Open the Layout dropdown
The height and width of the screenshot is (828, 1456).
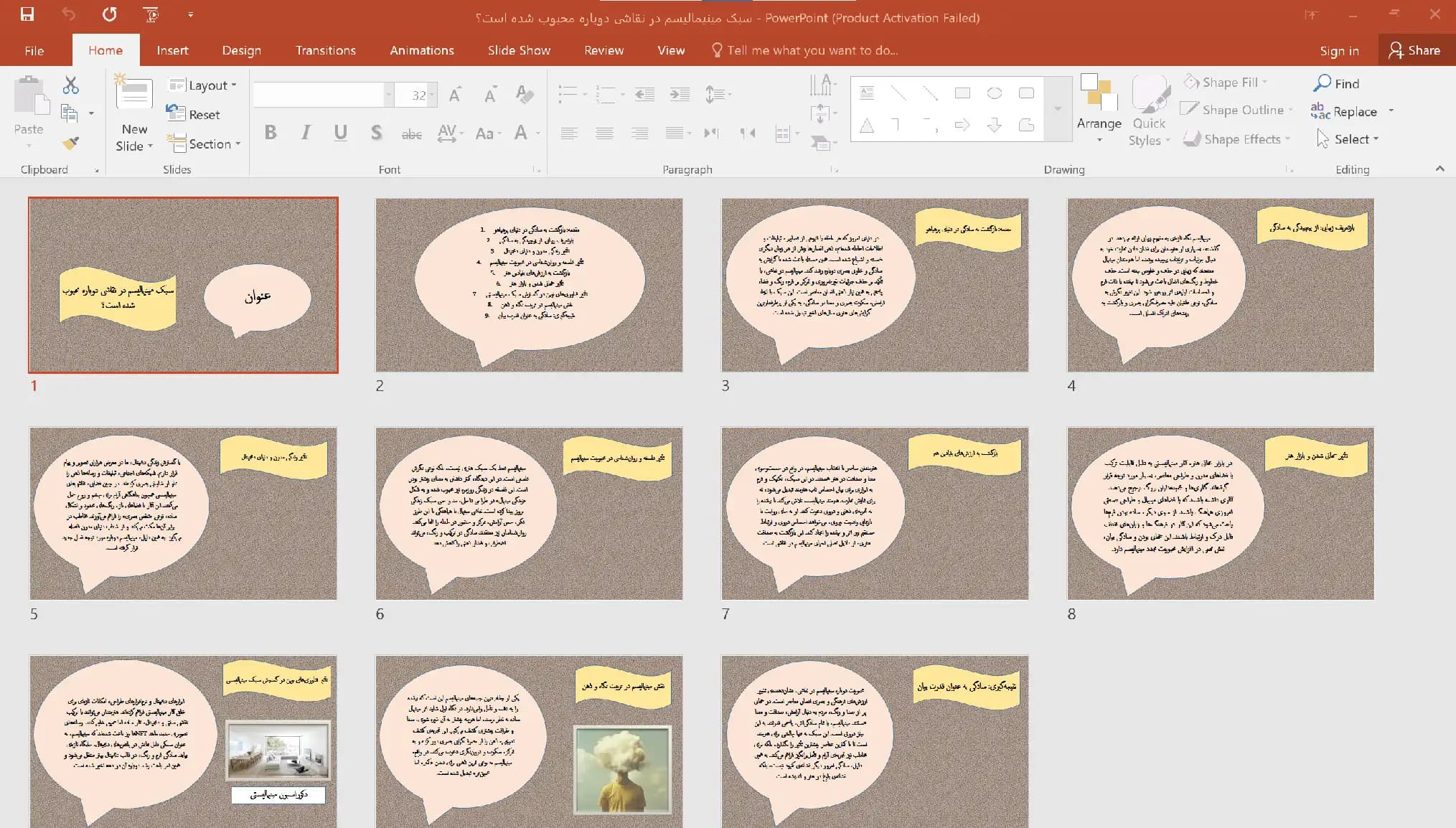(202, 85)
